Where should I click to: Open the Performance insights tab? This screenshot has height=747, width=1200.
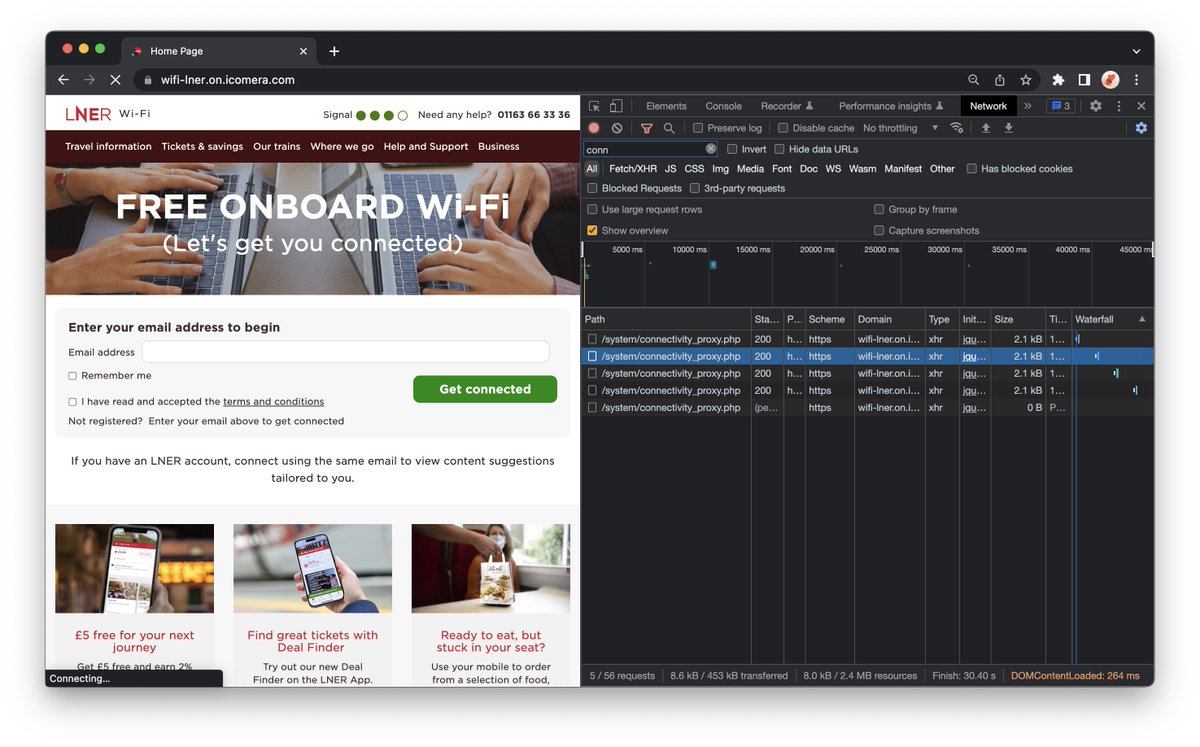coord(891,106)
